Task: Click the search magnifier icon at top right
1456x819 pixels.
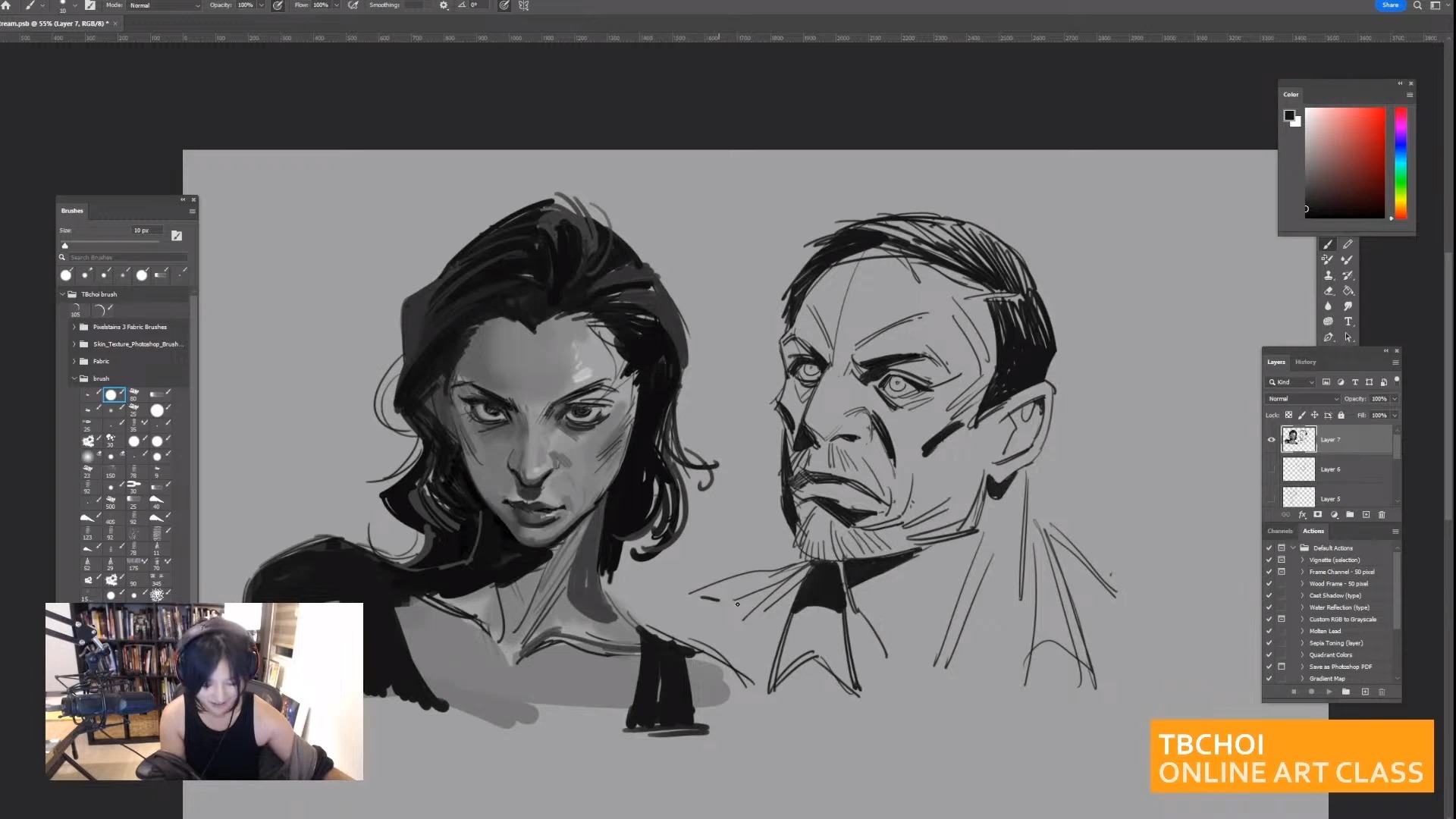Action: (x=1417, y=5)
